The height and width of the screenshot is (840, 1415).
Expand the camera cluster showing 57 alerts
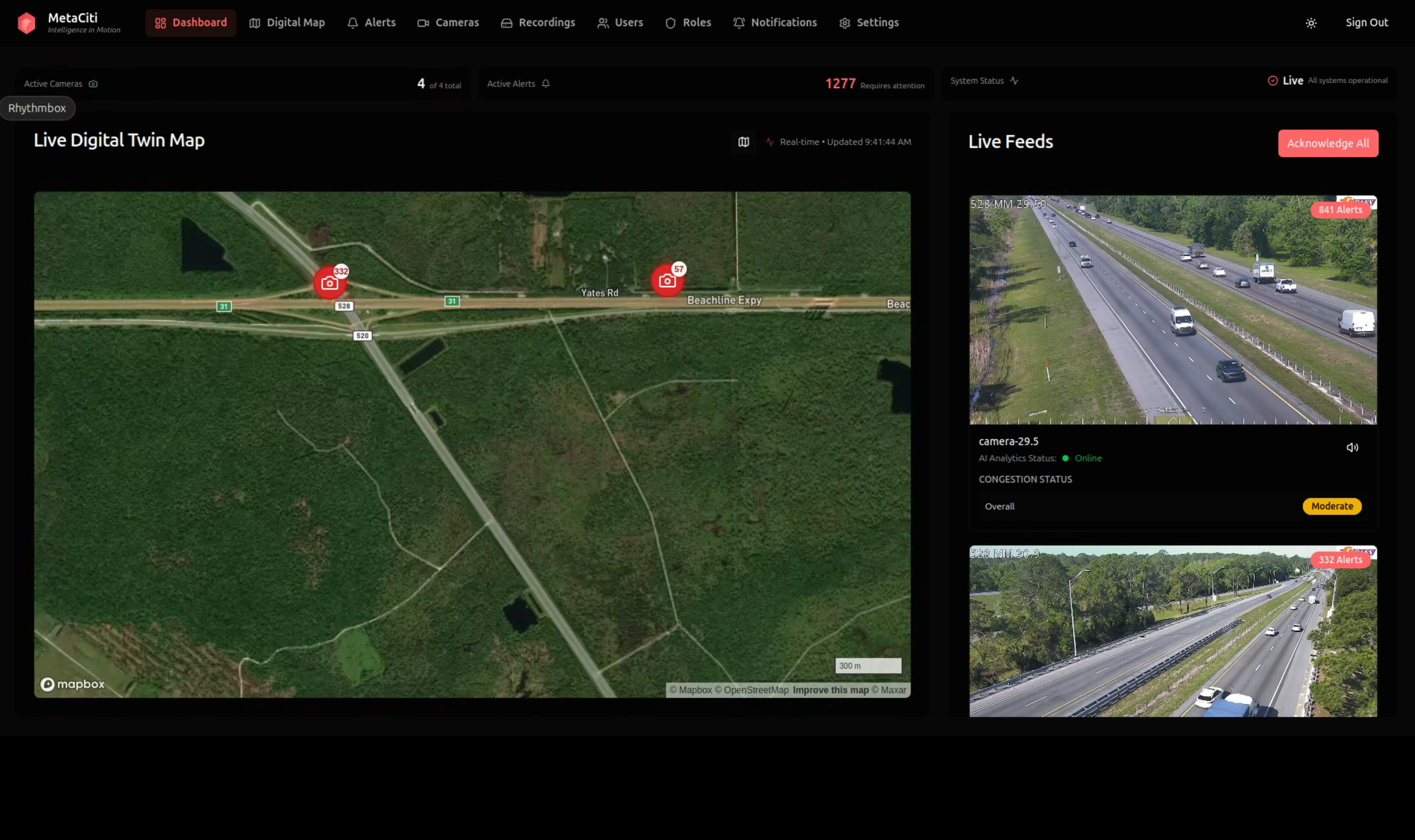point(668,279)
